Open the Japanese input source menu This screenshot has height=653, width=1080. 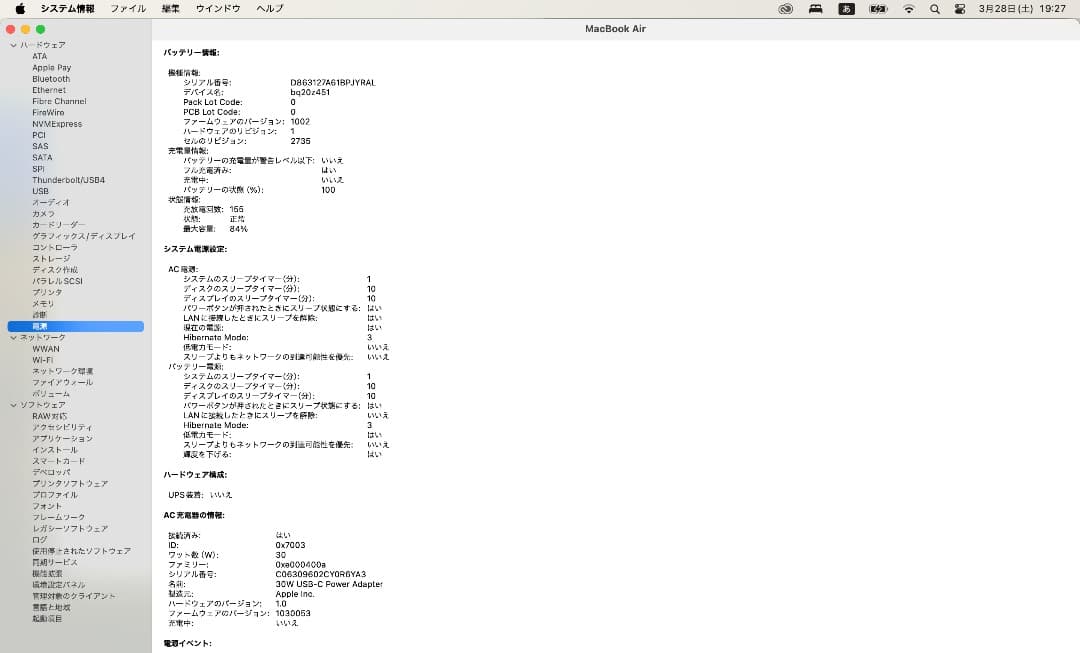[x=847, y=9]
